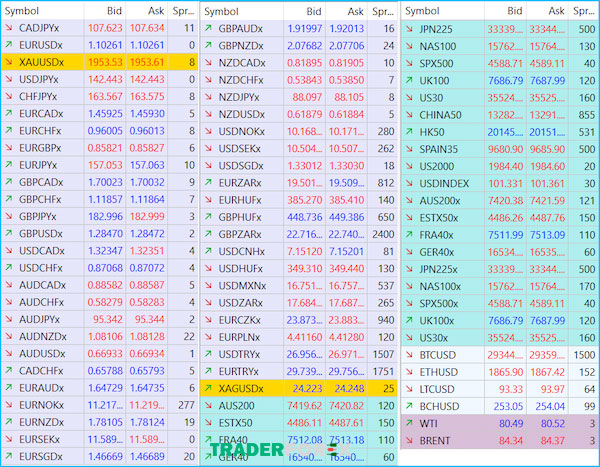The height and width of the screenshot is (467, 600).
Task: Click the down arrow icon beside ETHUSD
Action: click(409, 372)
